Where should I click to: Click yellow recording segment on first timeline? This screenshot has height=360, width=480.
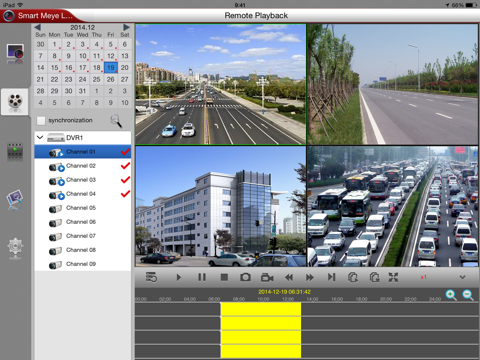click(x=261, y=309)
